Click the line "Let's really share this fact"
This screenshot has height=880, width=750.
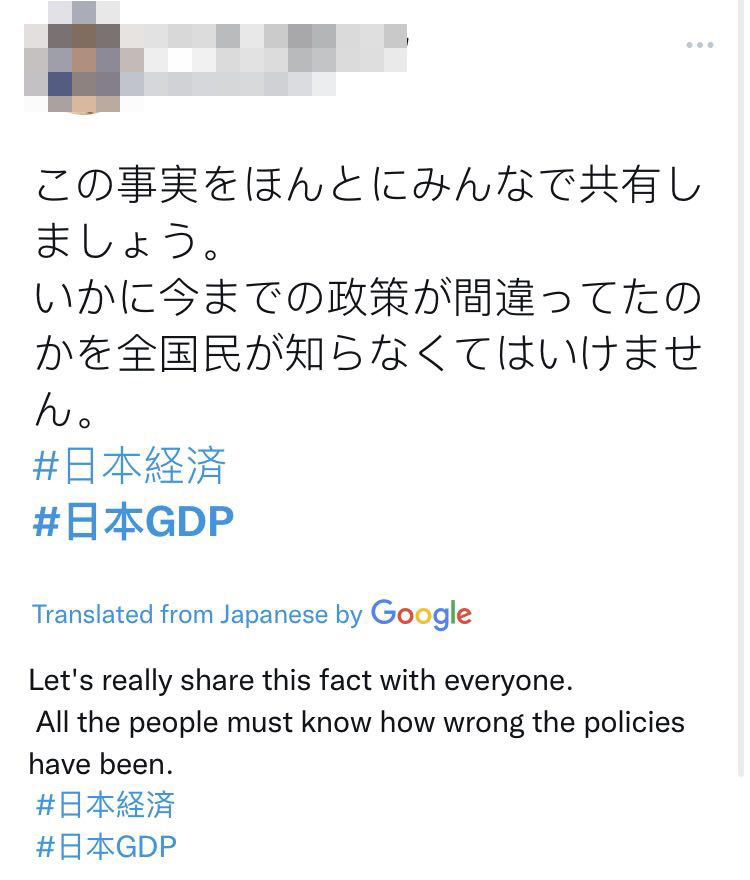click(301, 681)
